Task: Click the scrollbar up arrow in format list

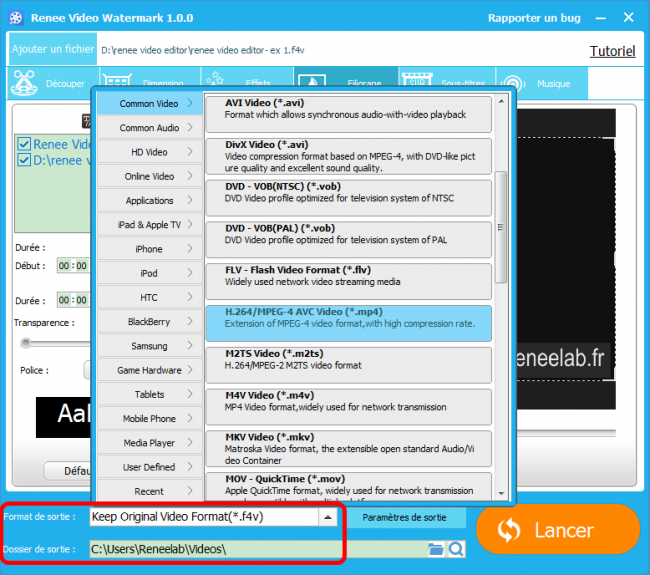Action: 501,101
